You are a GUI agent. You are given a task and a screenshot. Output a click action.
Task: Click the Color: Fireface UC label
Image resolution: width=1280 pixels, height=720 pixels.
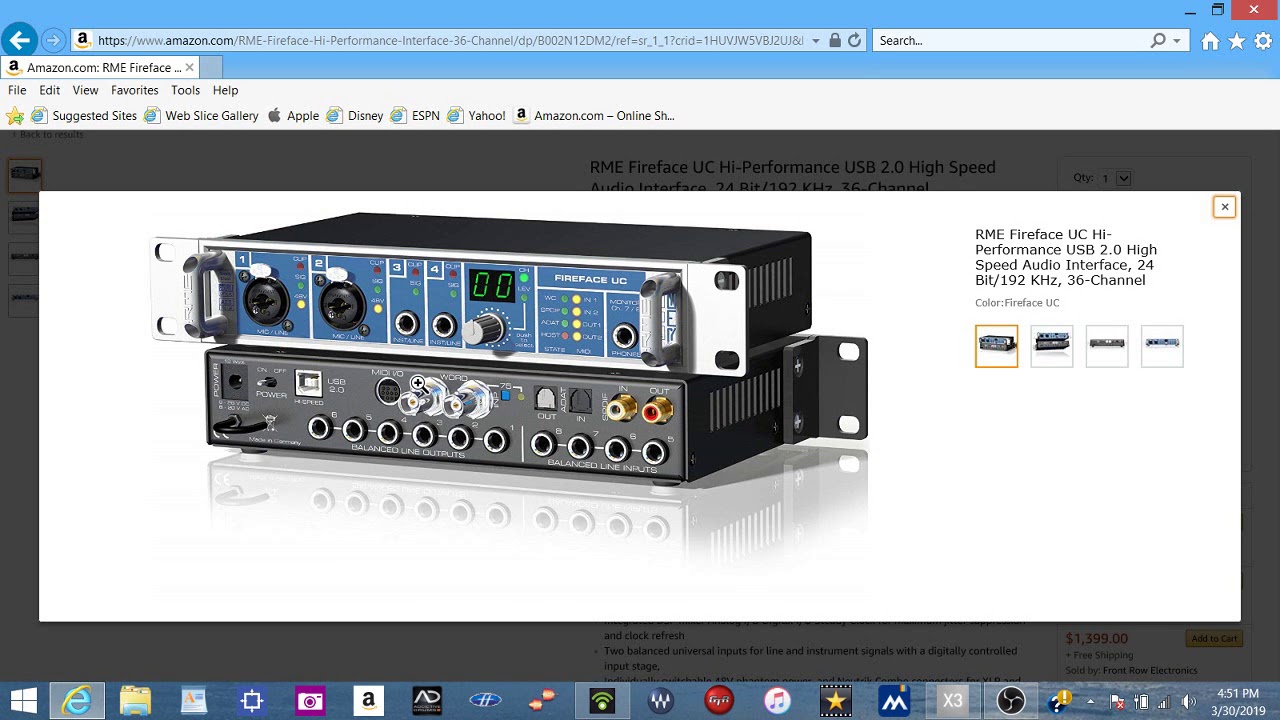(x=1017, y=303)
